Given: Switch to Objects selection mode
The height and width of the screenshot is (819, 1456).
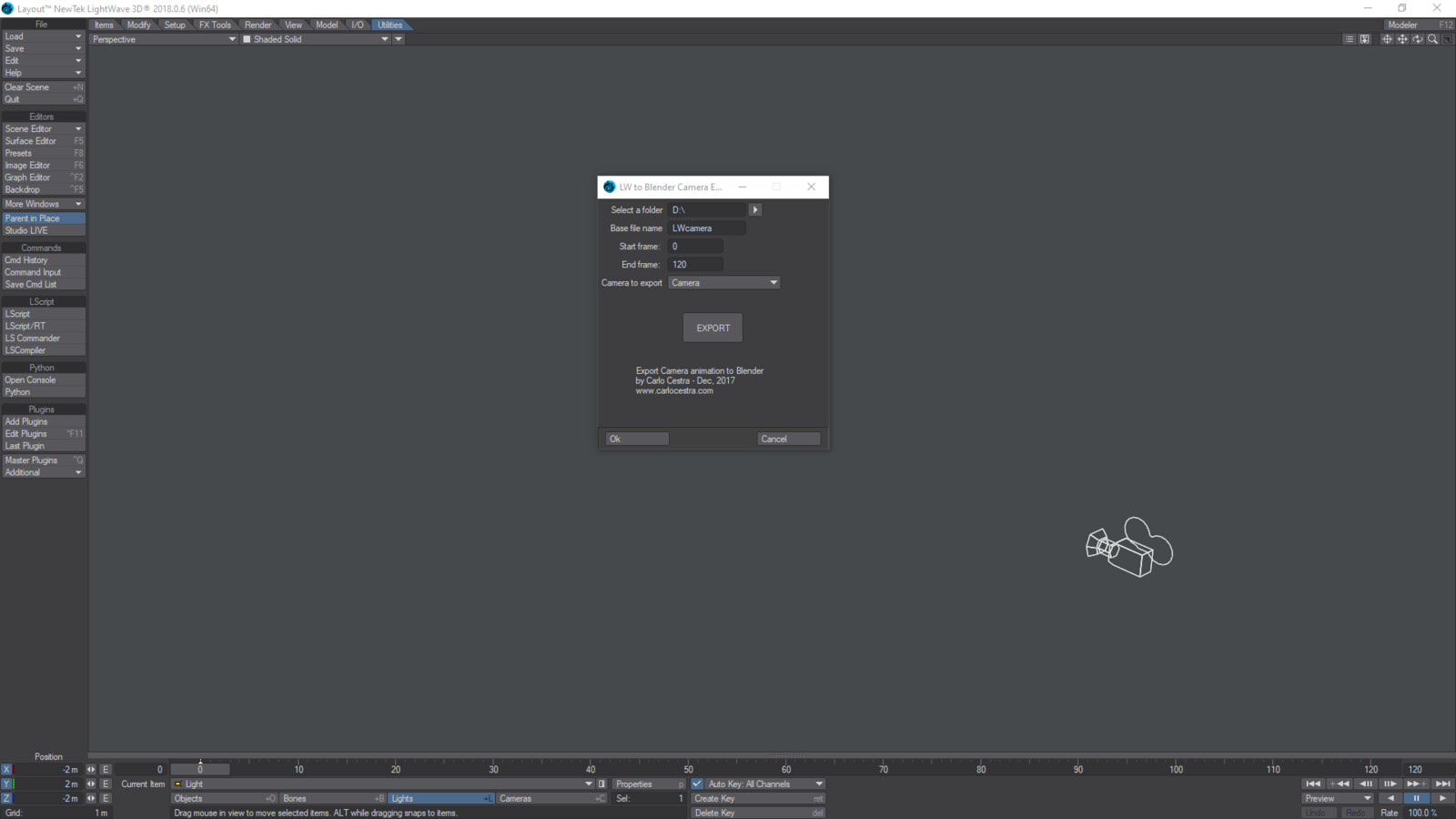Looking at the screenshot, I should pyautogui.click(x=225, y=798).
